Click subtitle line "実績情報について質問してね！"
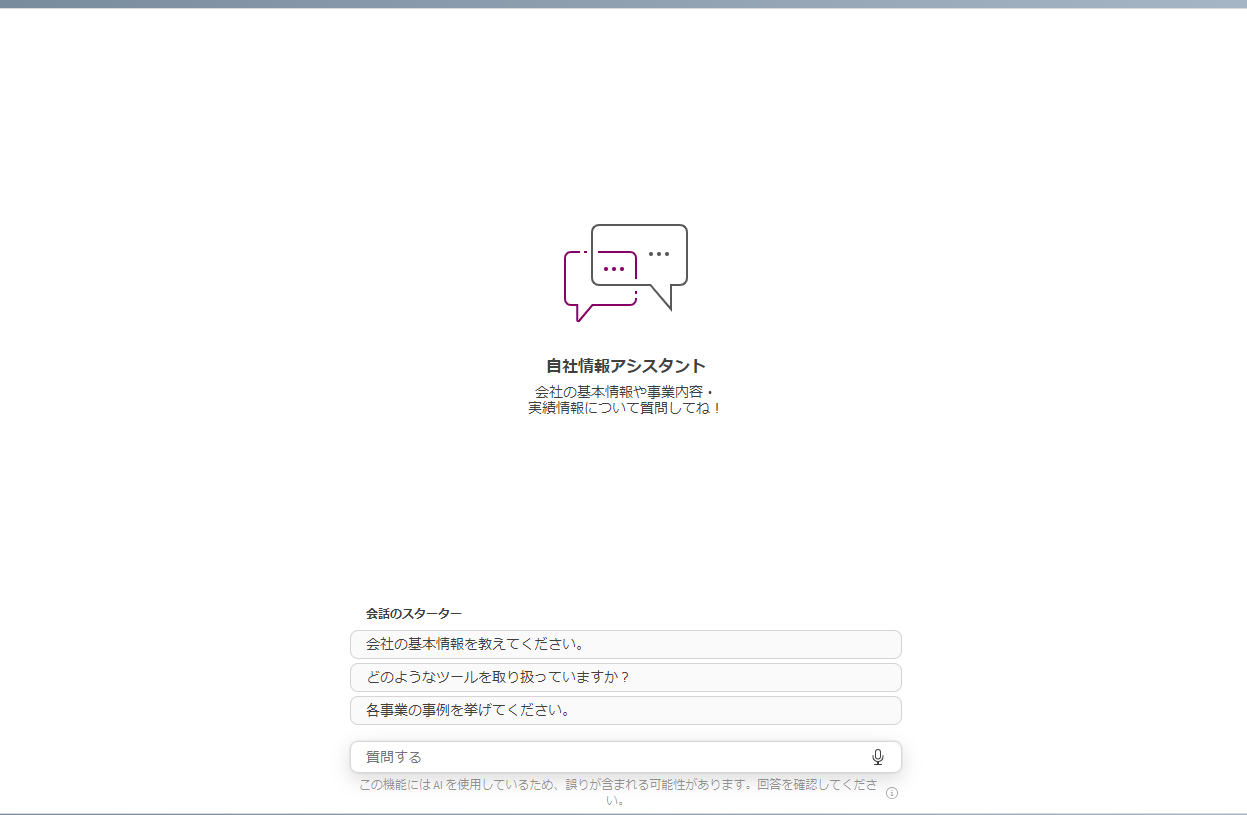The height and width of the screenshot is (815, 1247). pyautogui.click(x=625, y=408)
